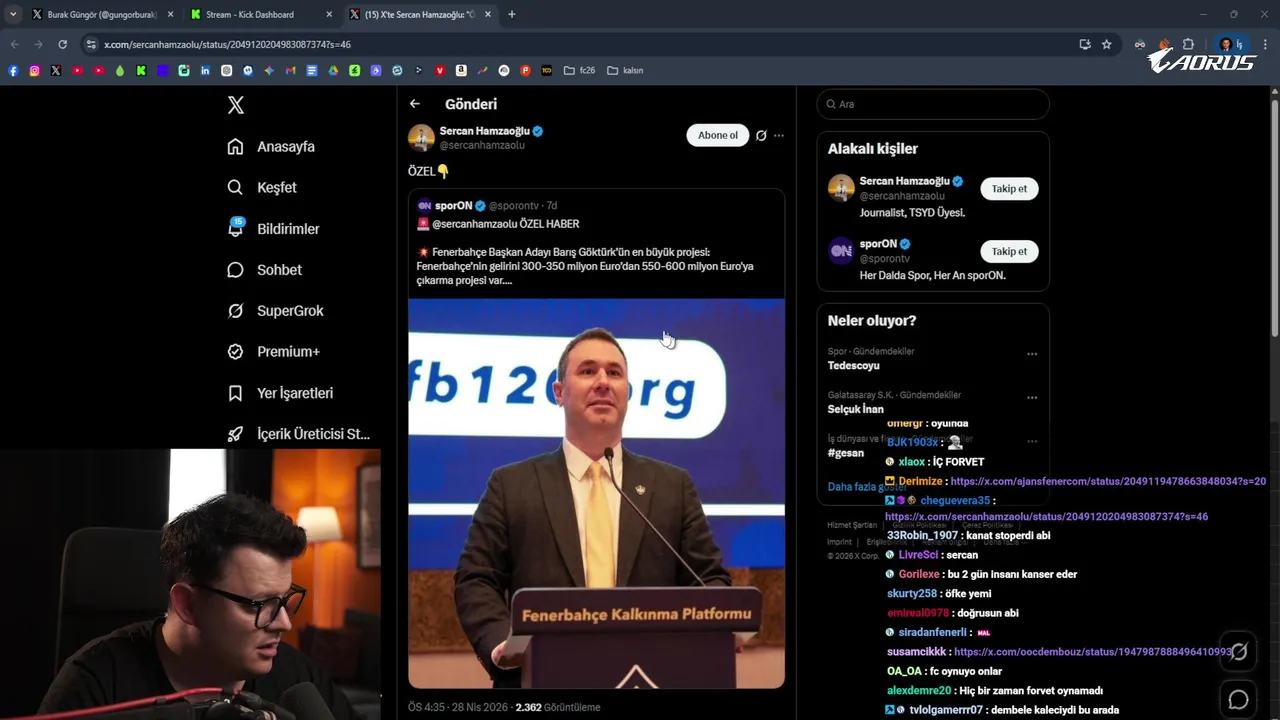Click Abone ol subscribe button

point(717,136)
